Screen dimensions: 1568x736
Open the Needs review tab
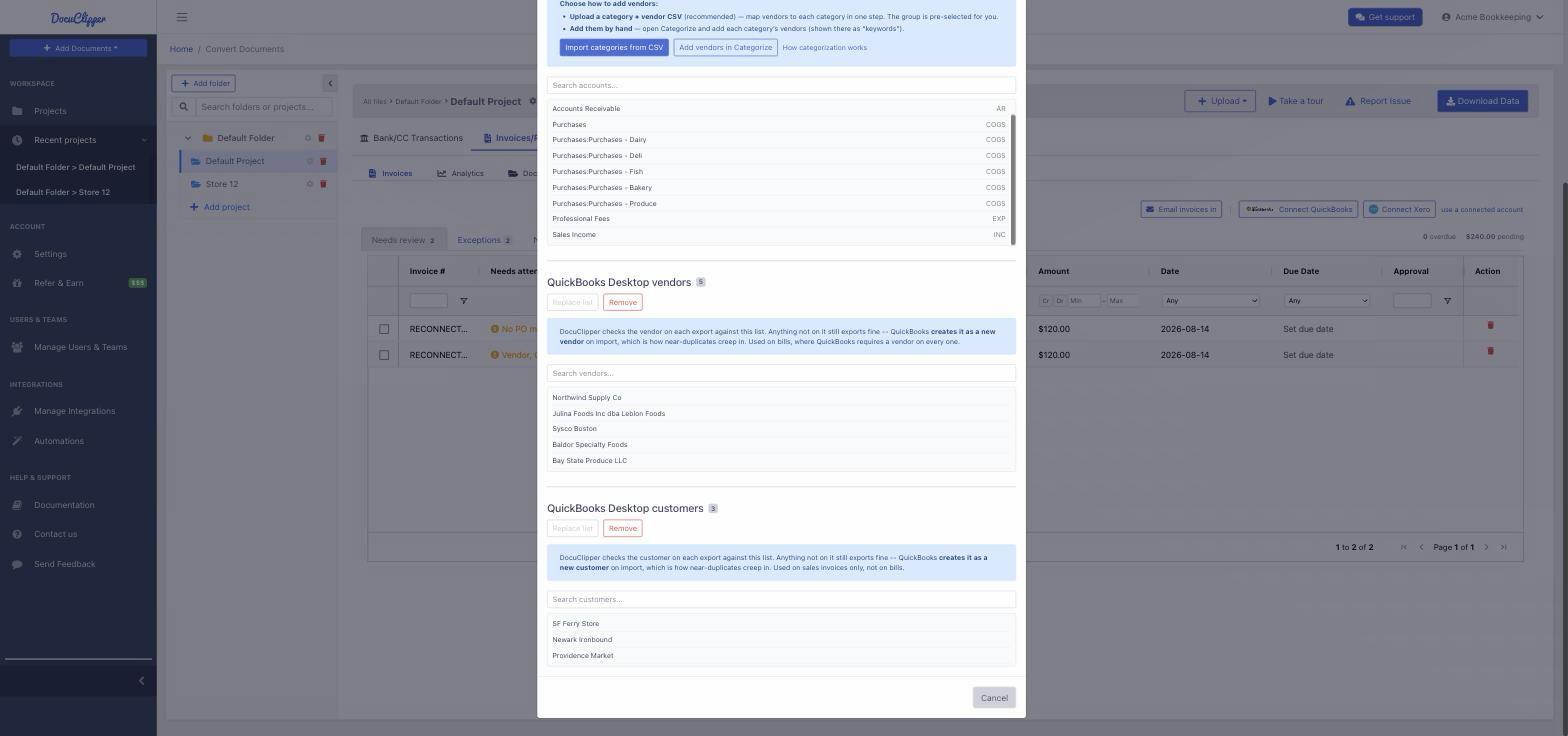[403, 240]
